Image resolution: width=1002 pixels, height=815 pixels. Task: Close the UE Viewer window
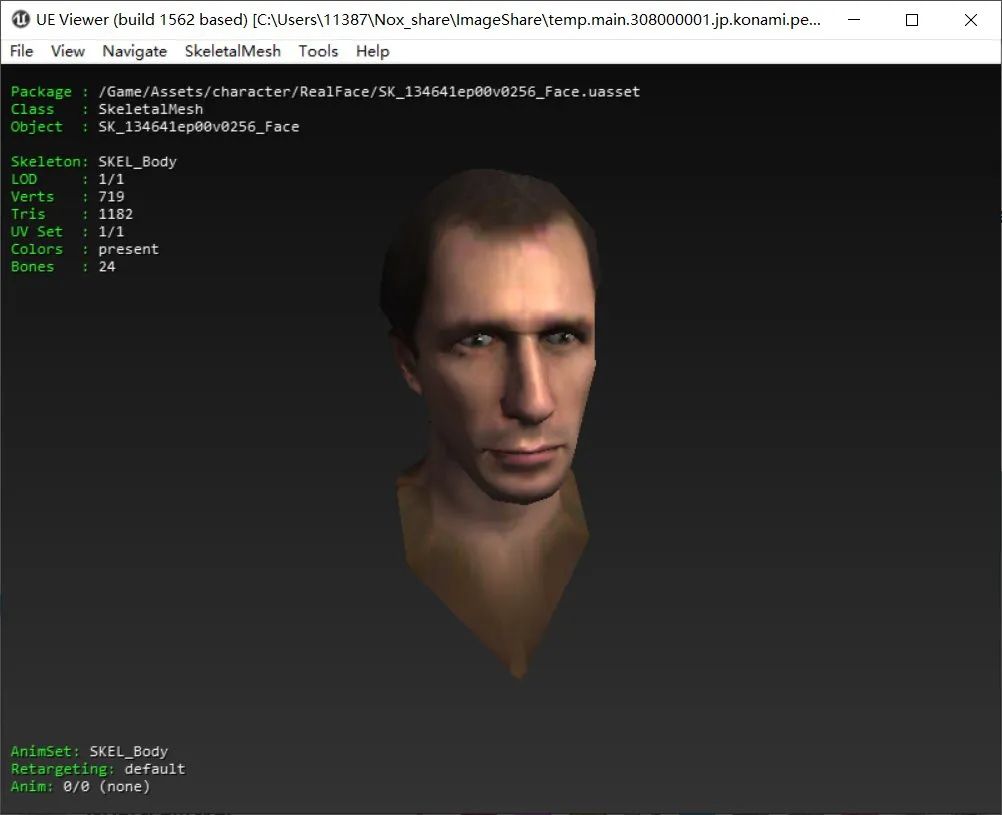(971, 20)
